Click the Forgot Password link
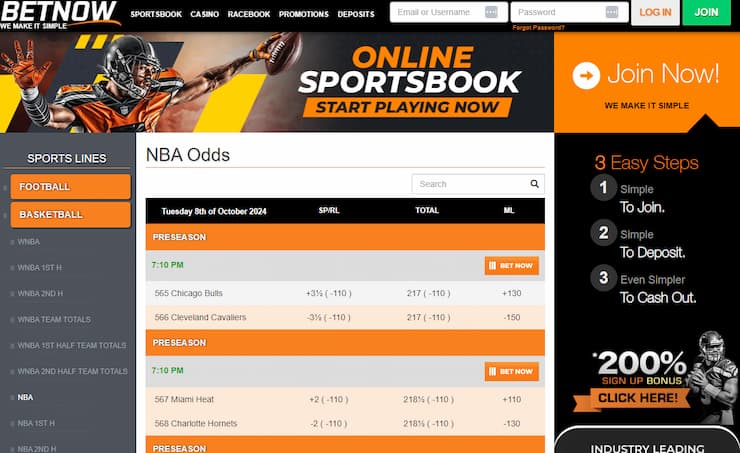The height and width of the screenshot is (453, 740). point(538,28)
